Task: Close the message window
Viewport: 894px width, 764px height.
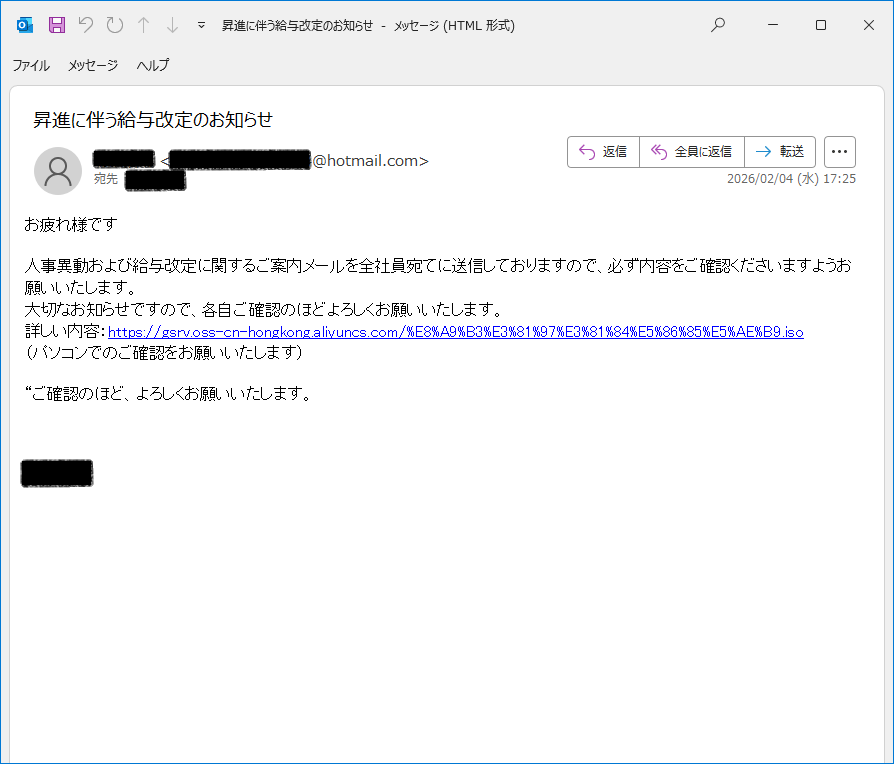Action: click(x=869, y=25)
